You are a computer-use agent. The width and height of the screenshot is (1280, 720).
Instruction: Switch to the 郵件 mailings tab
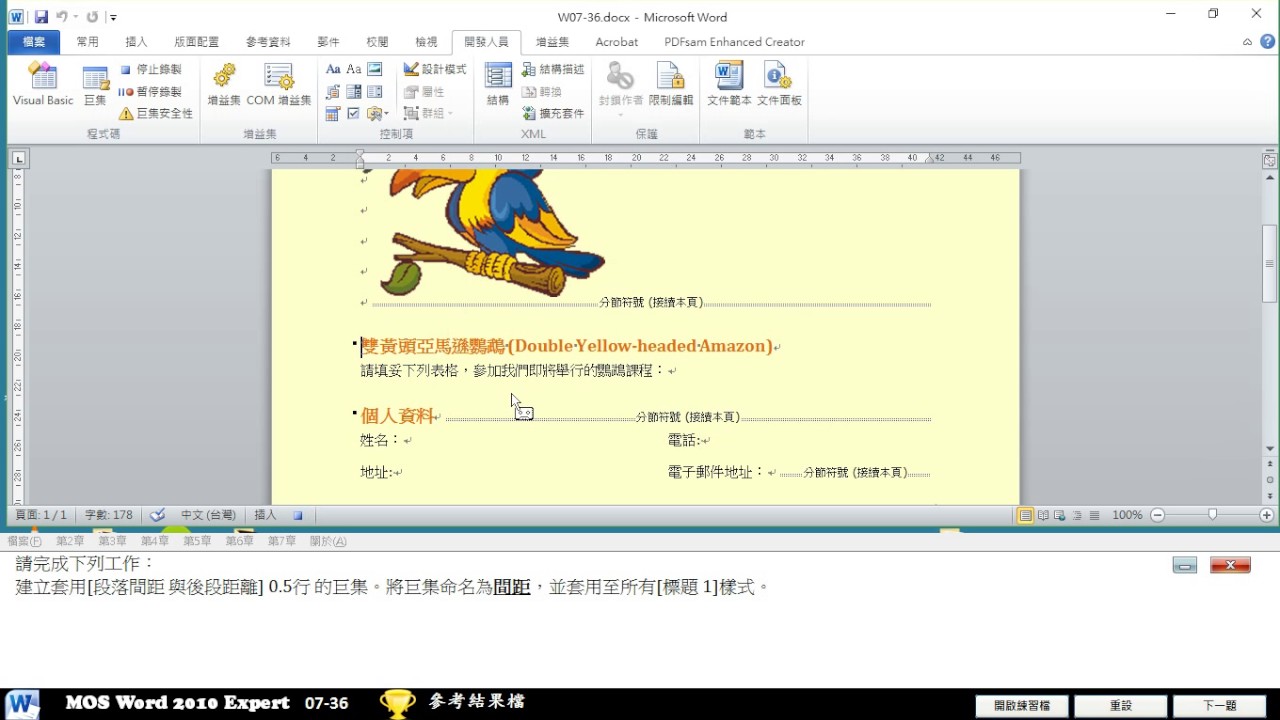[x=328, y=42]
